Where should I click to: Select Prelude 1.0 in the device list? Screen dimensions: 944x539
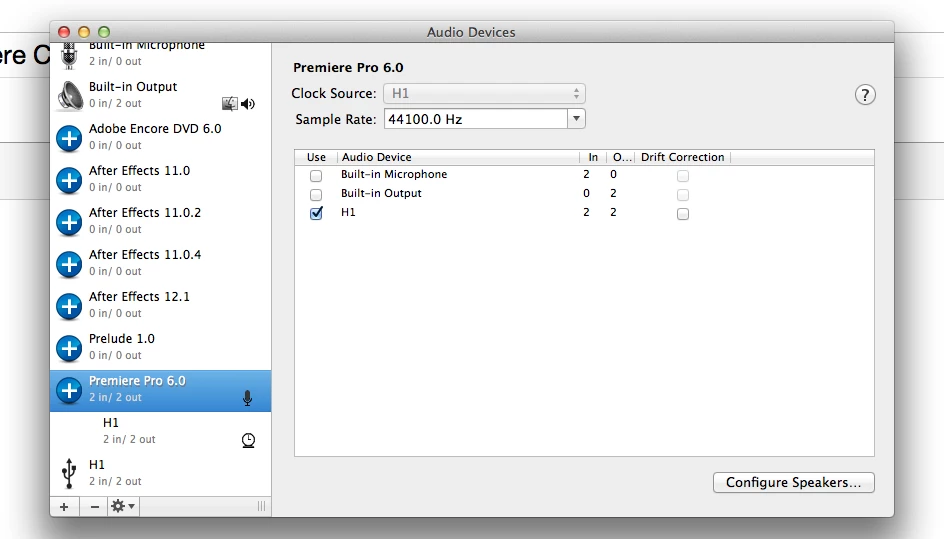coord(160,347)
